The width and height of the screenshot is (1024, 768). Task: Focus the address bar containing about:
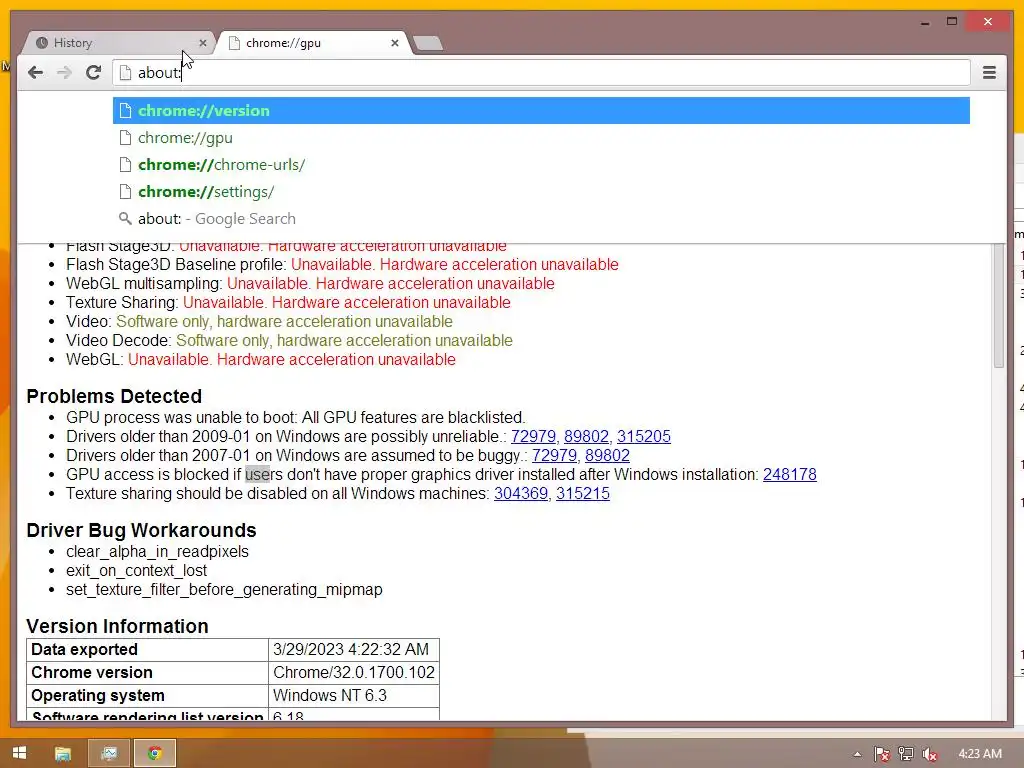point(541,72)
